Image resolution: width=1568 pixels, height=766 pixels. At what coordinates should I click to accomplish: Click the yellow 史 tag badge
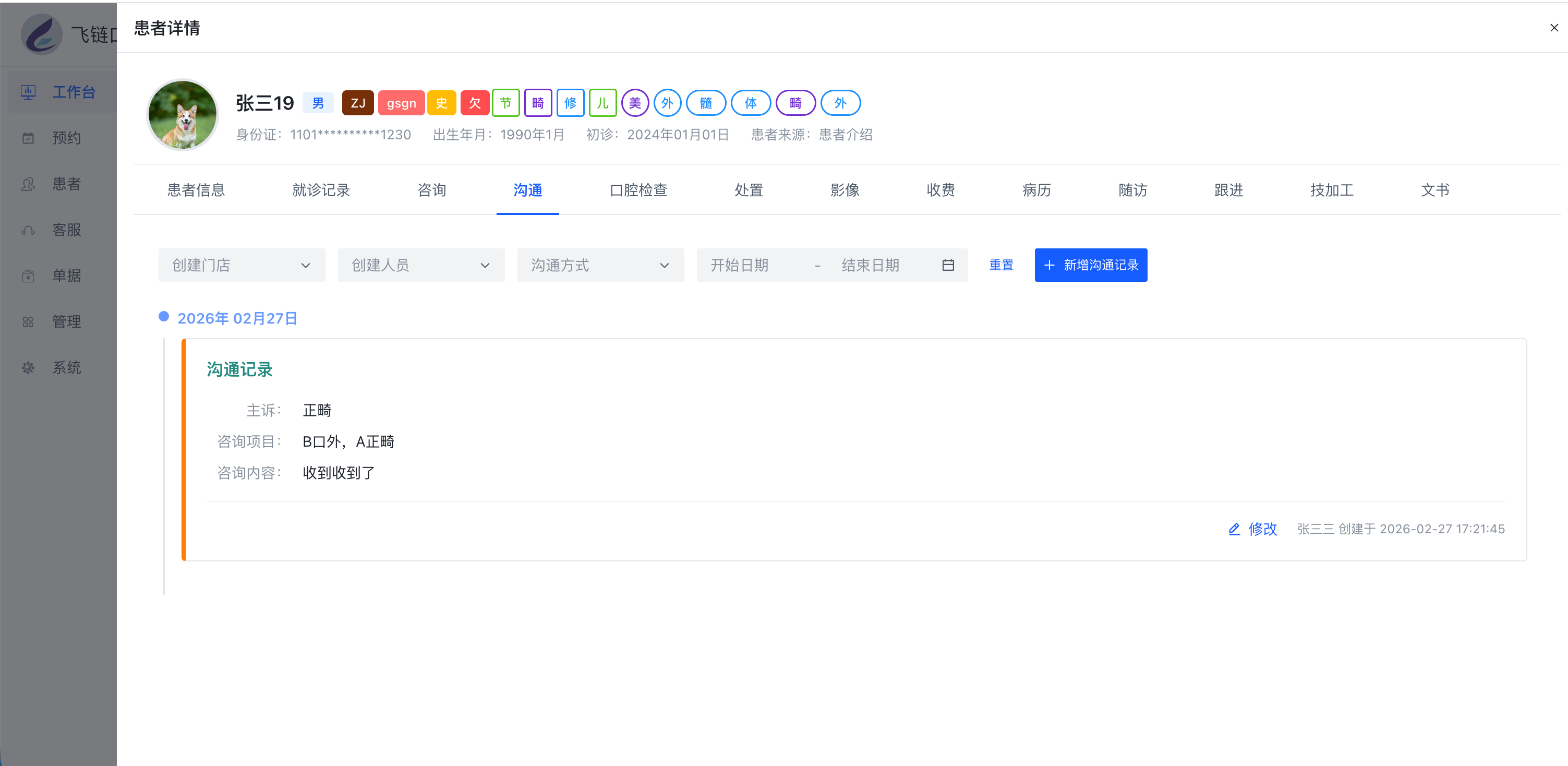click(441, 103)
